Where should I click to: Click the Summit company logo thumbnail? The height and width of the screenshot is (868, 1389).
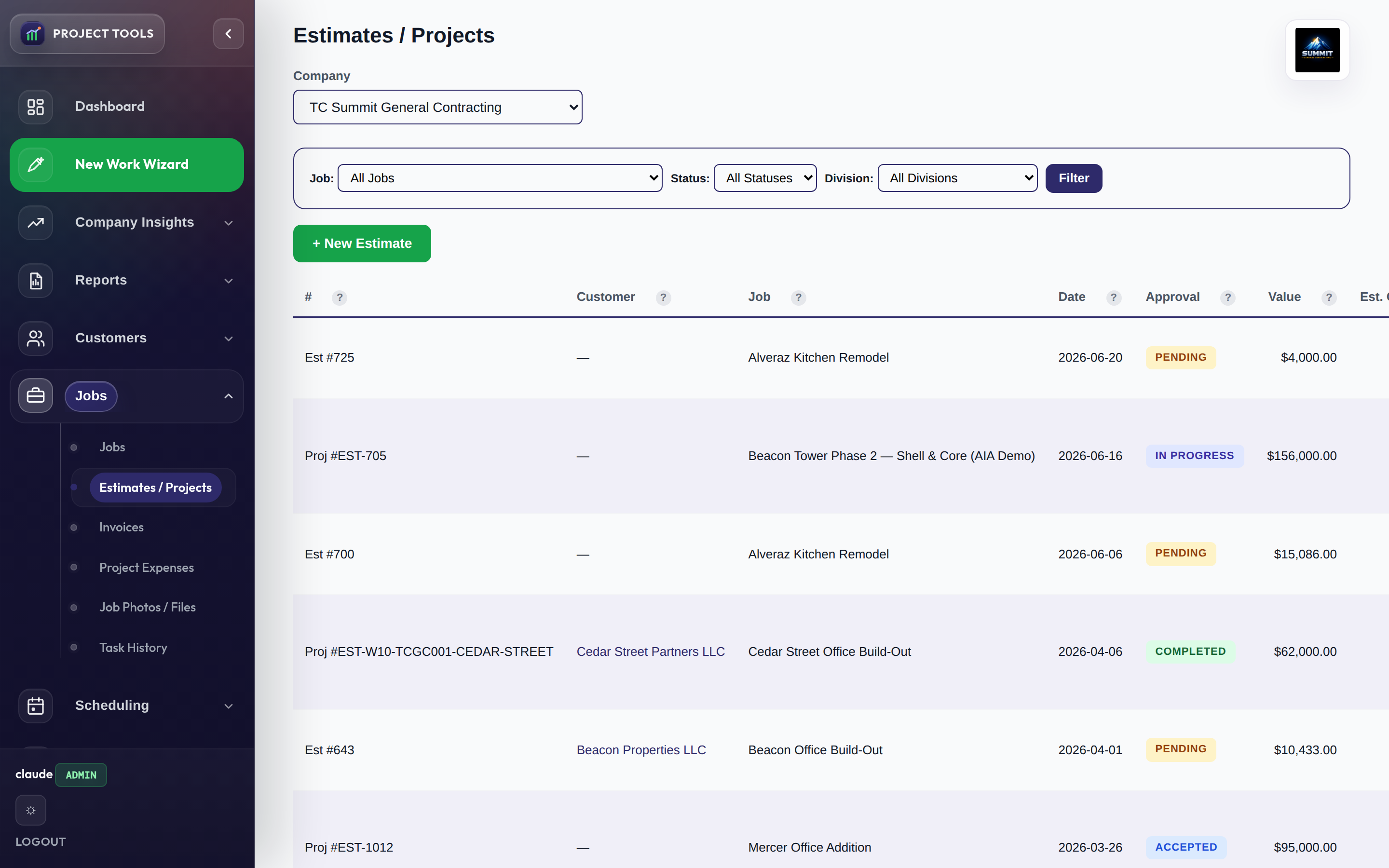point(1317,50)
